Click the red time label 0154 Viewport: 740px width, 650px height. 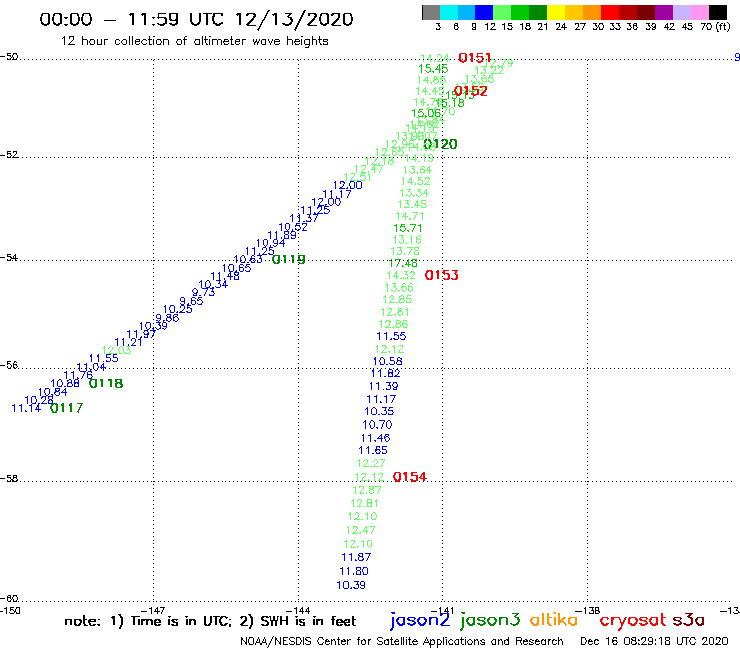click(410, 477)
